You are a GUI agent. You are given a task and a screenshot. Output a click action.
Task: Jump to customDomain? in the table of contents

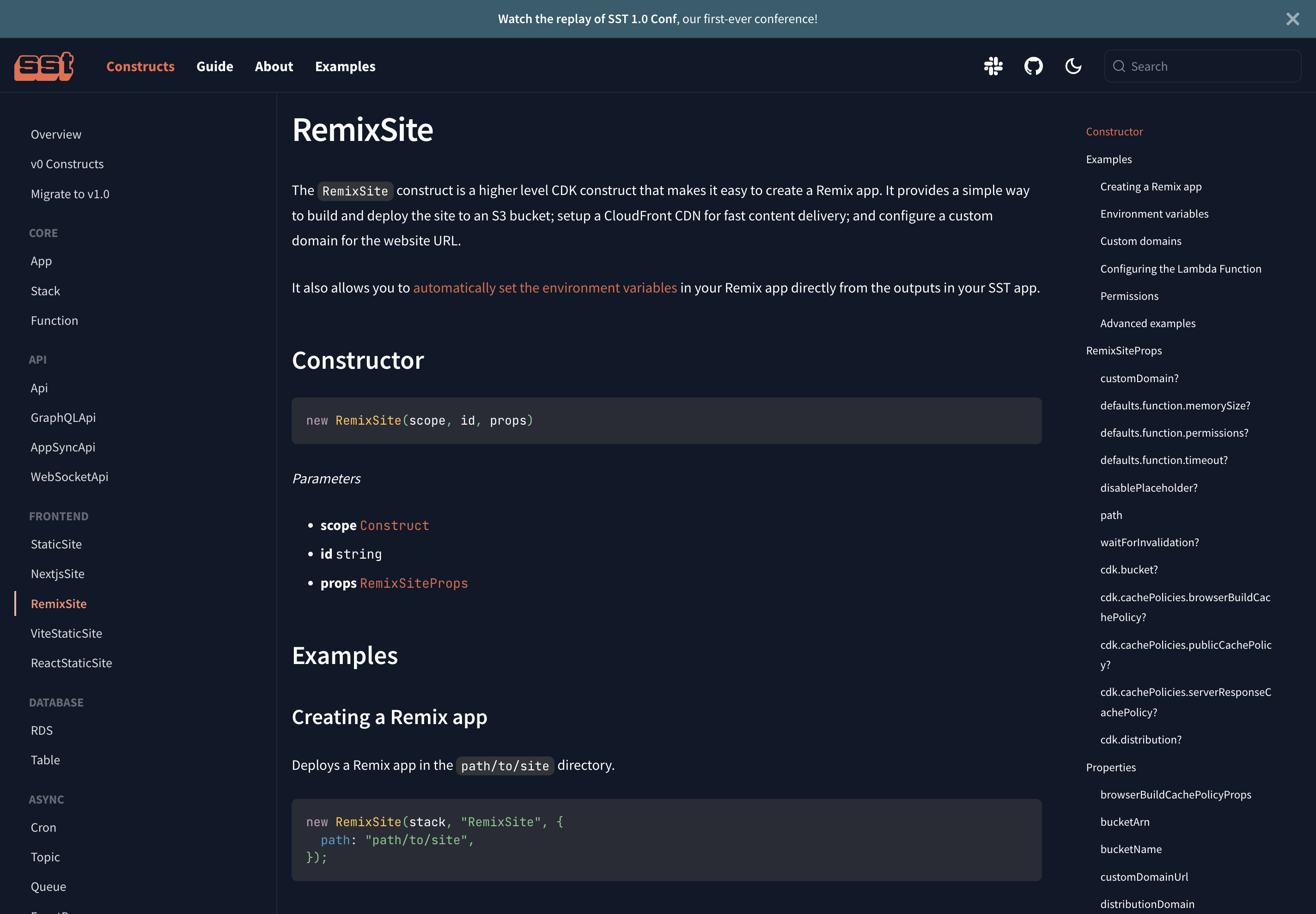[1139, 378]
